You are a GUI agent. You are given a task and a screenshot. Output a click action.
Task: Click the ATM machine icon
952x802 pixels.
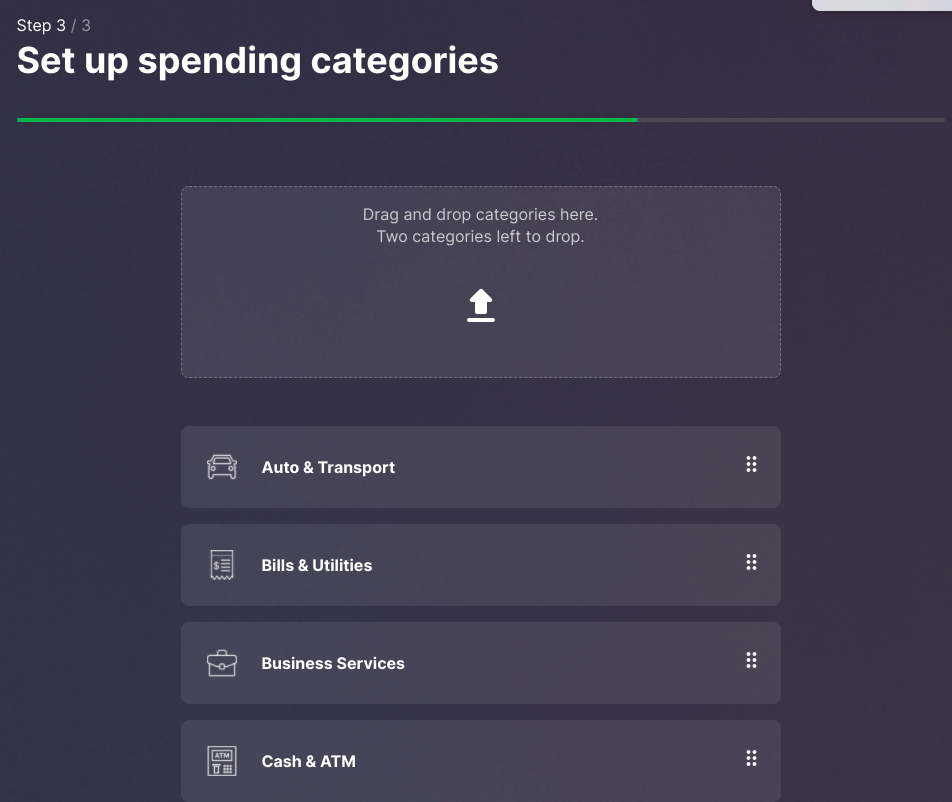pyautogui.click(x=222, y=761)
